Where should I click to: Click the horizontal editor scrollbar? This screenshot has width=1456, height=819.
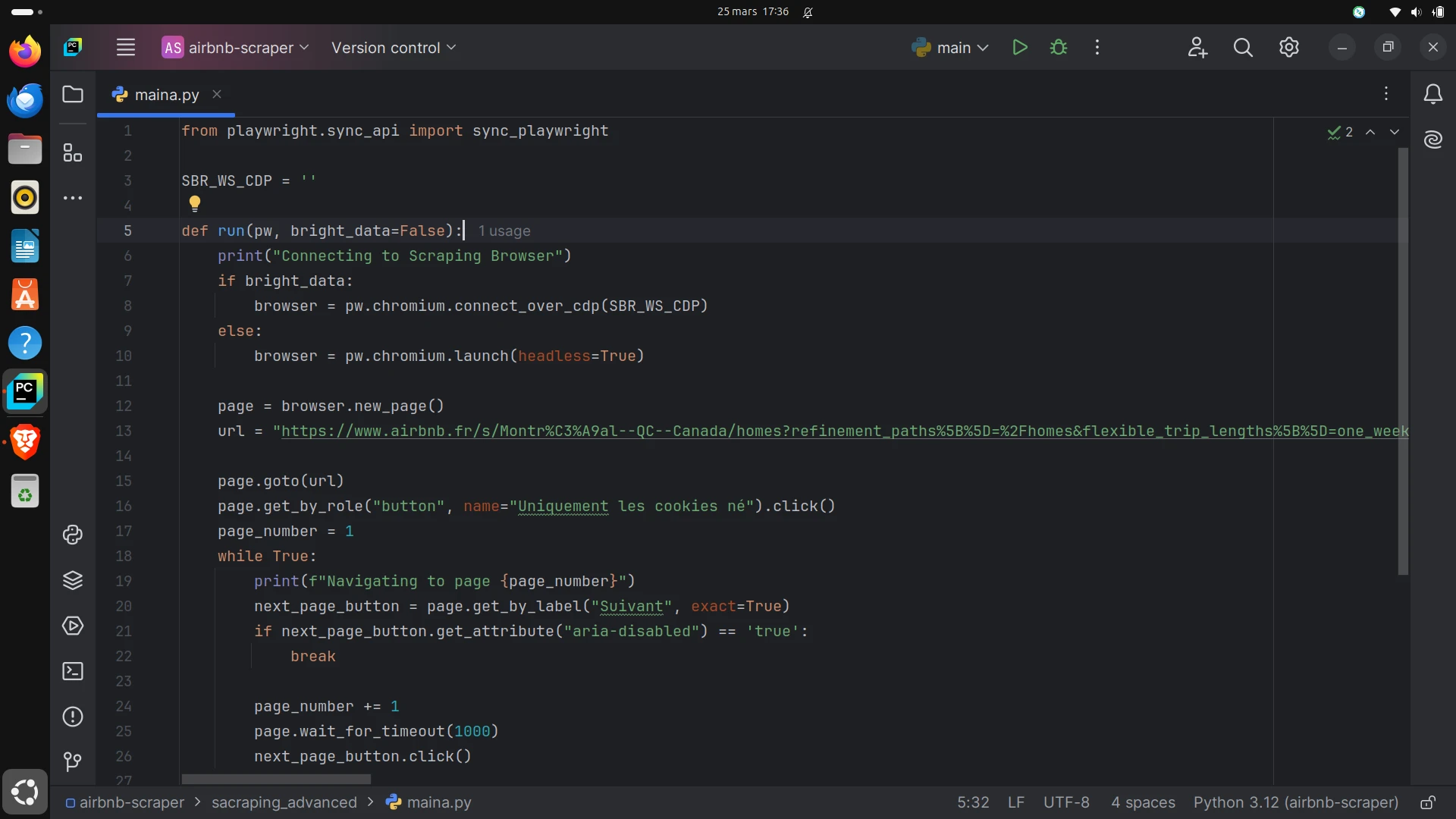[x=276, y=780]
